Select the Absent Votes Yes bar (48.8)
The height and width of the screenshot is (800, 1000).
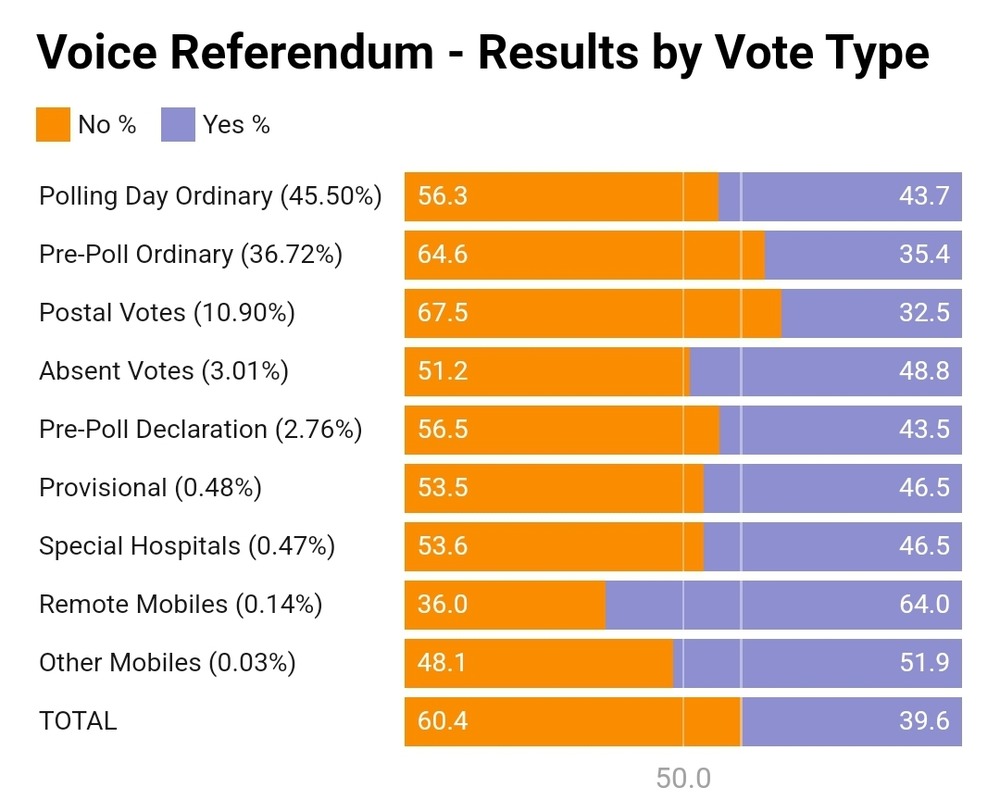tap(826, 371)
